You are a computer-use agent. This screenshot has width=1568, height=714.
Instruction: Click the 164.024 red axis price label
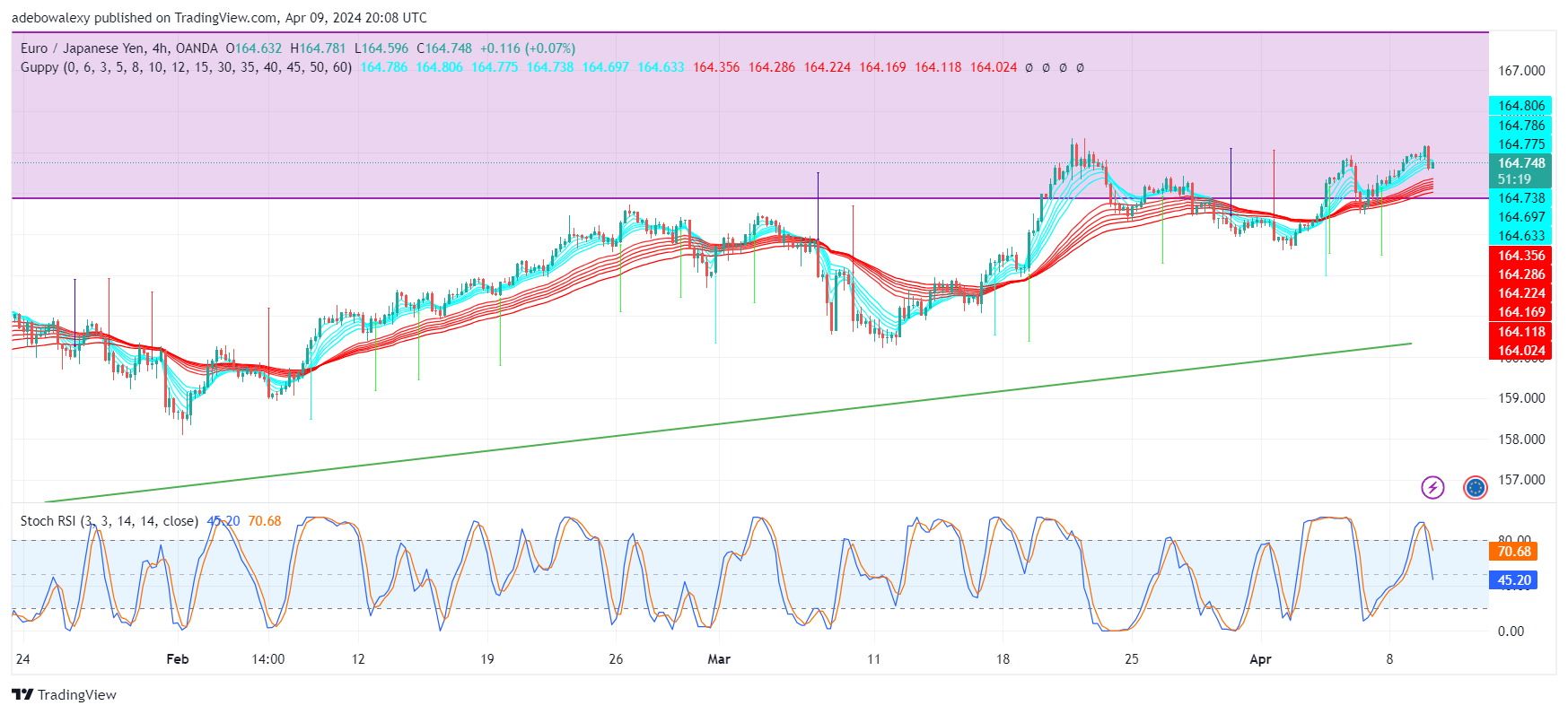1520,351
